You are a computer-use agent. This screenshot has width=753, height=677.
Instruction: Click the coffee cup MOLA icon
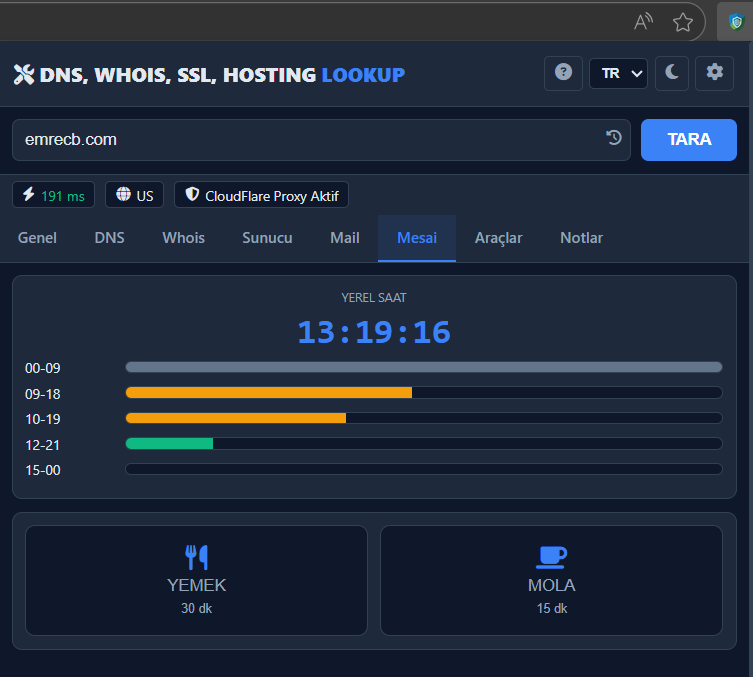tap(551, 557)
